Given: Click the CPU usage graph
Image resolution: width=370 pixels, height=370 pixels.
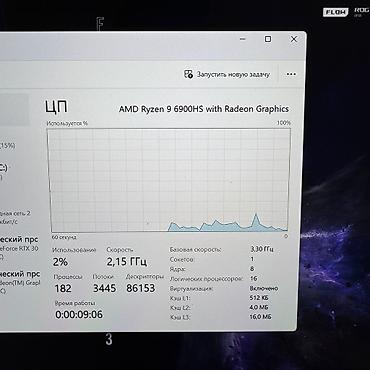Looking at the screenshot, I should point(169,180).
